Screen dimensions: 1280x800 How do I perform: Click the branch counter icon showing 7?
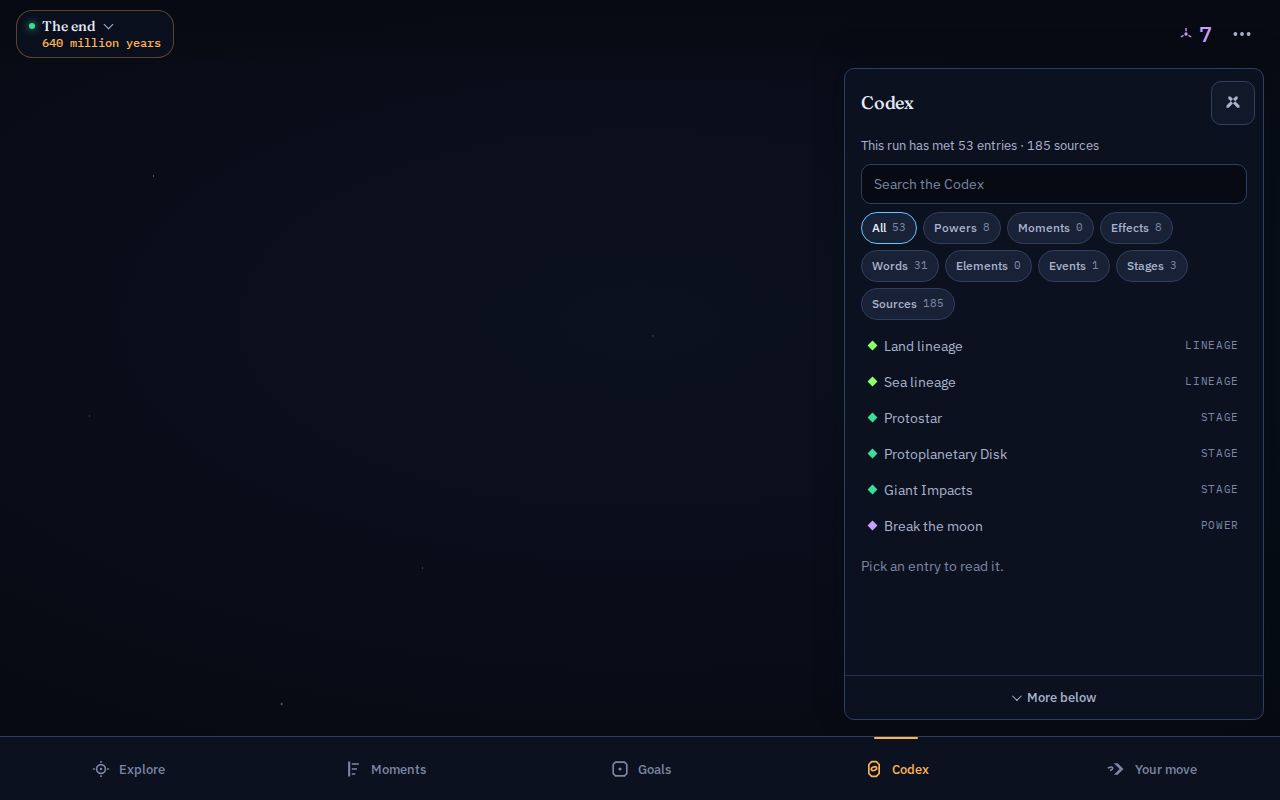[1186, 34]
